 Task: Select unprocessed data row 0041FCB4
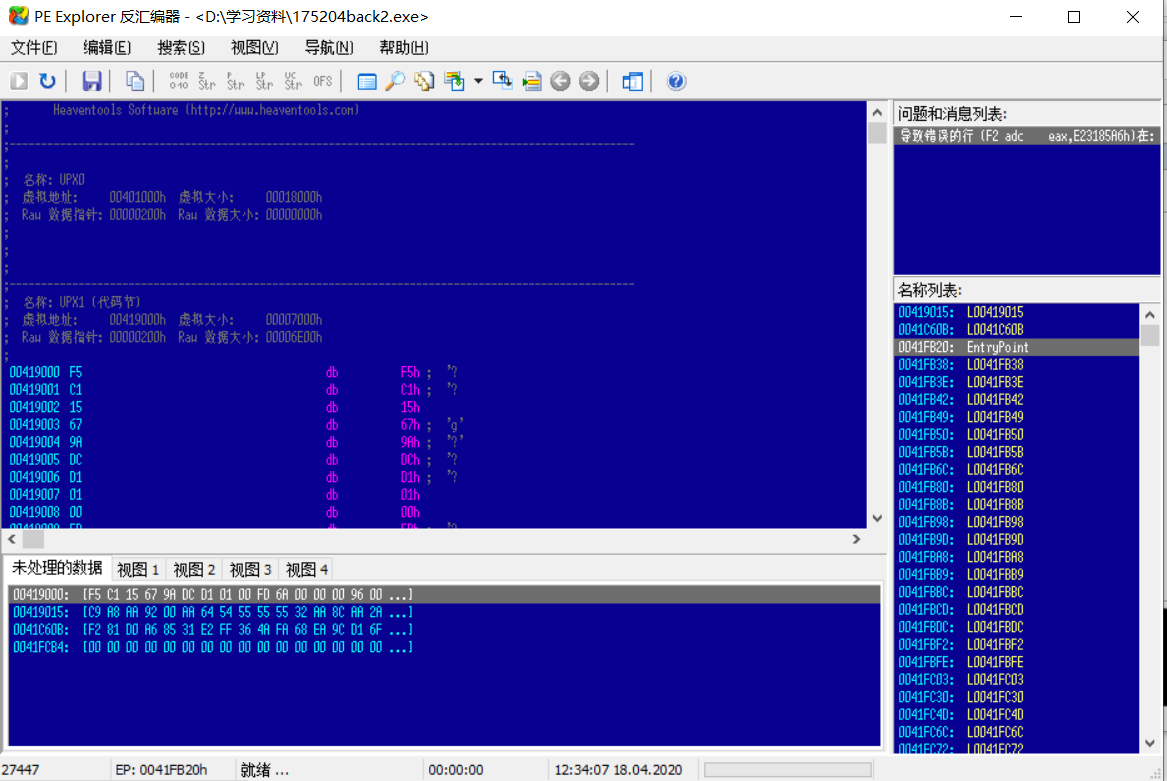point(444,647)
